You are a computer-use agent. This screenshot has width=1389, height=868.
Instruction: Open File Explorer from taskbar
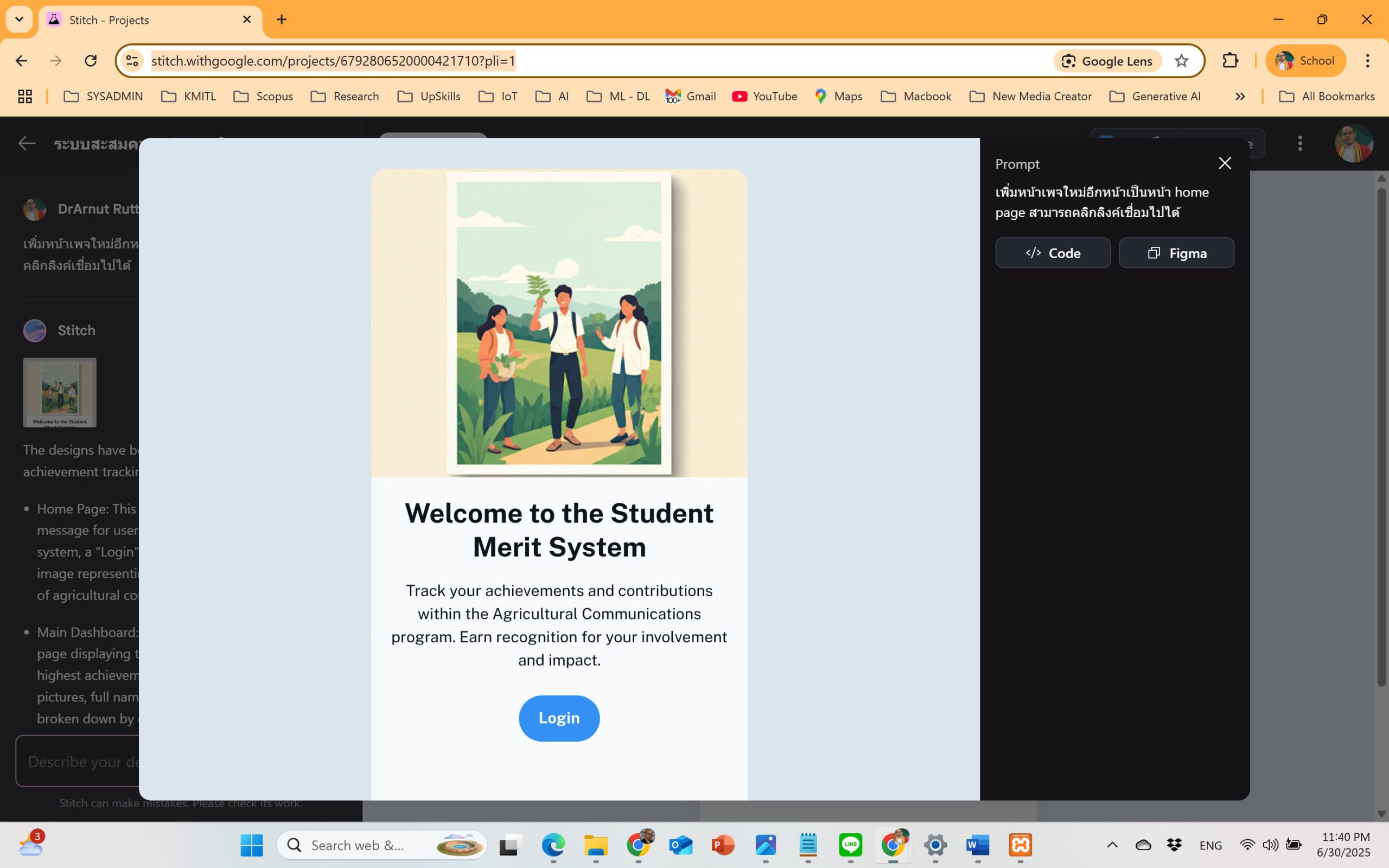pos(595,845)
